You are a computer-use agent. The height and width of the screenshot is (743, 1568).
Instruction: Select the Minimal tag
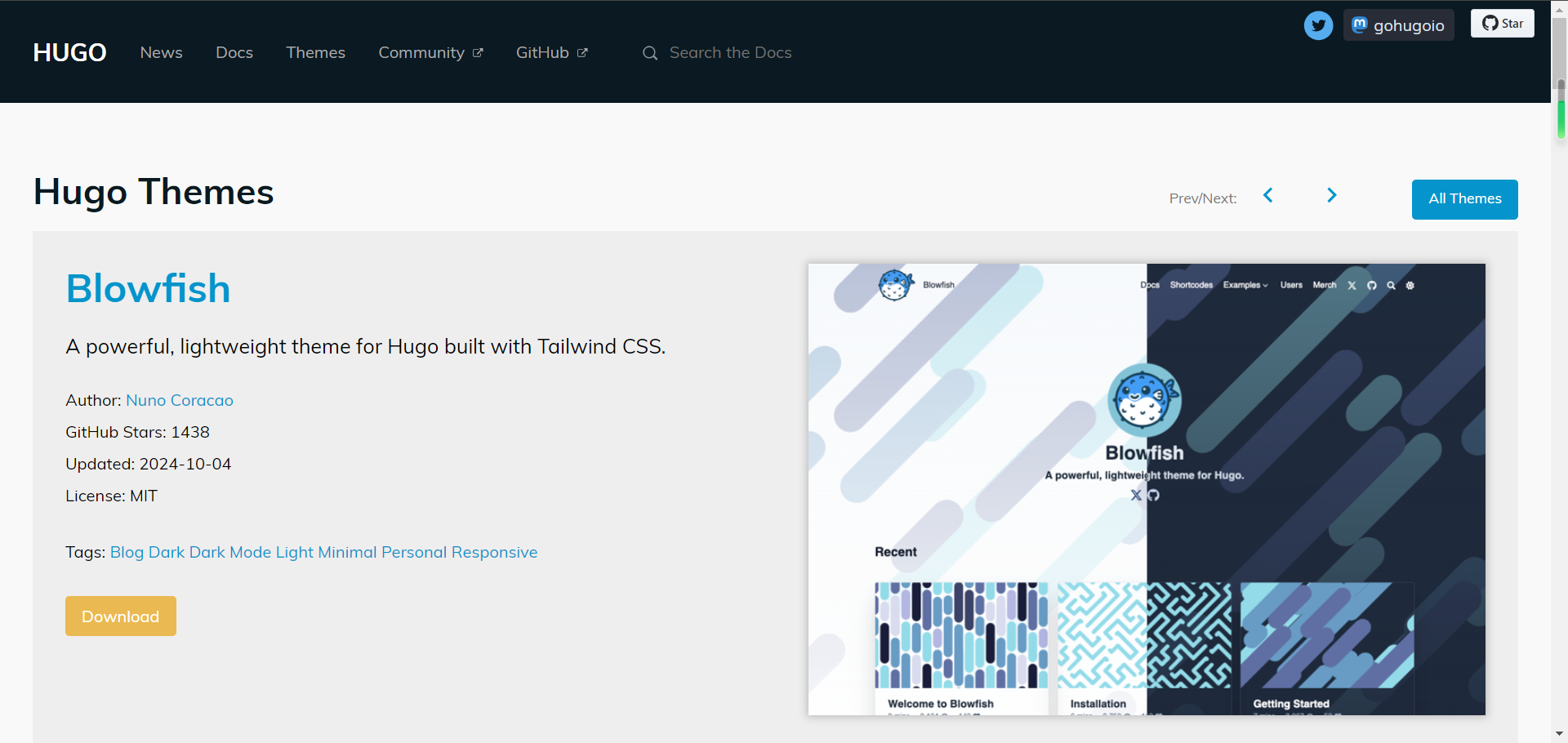pyautogui.click(x=347, y=552)
